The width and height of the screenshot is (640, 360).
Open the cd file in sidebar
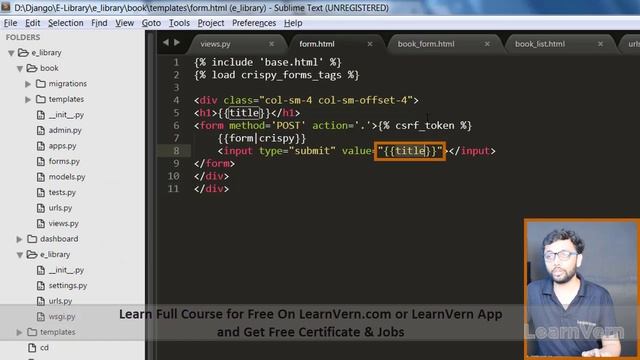[x=44, y=347]
